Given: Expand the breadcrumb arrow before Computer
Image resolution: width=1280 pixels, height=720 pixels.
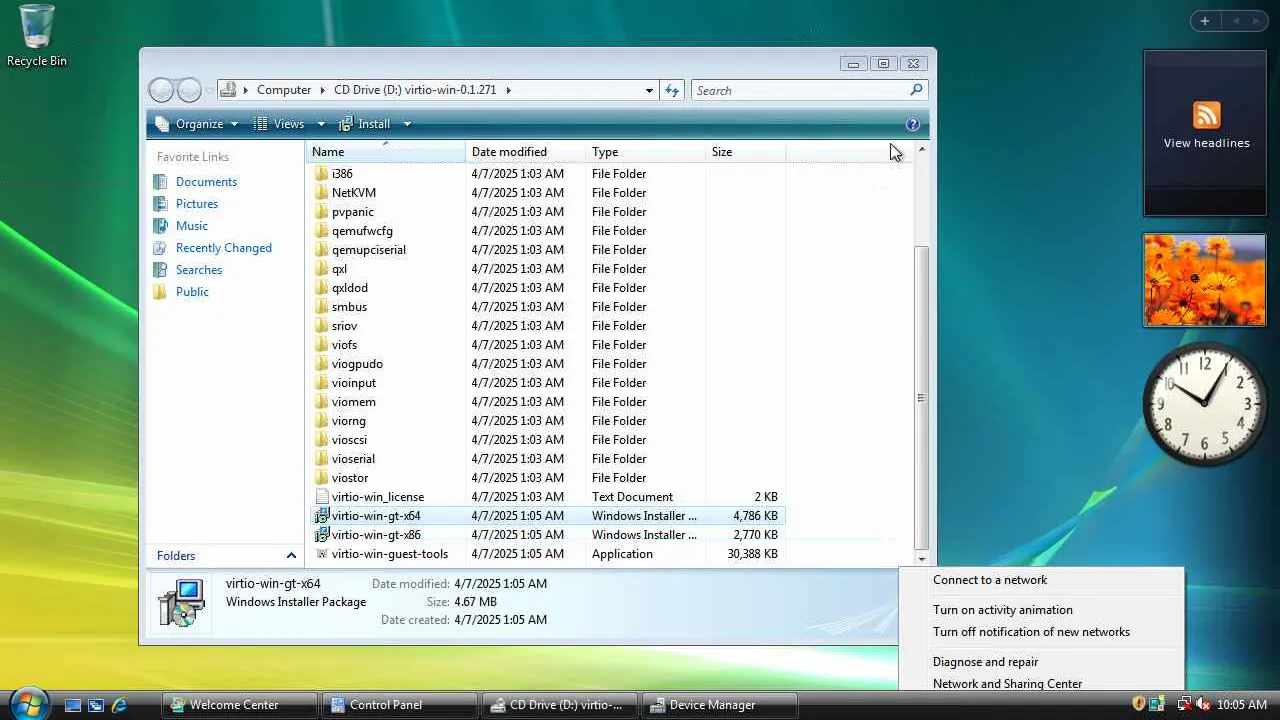Looking at the screenshot, I should (246, 90).
